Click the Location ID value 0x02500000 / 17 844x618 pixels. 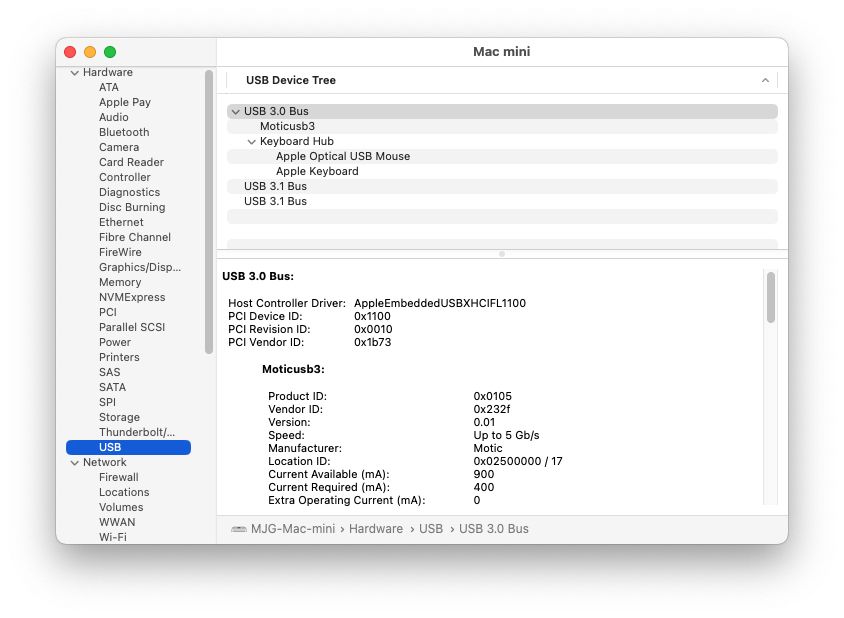[518, 461]
